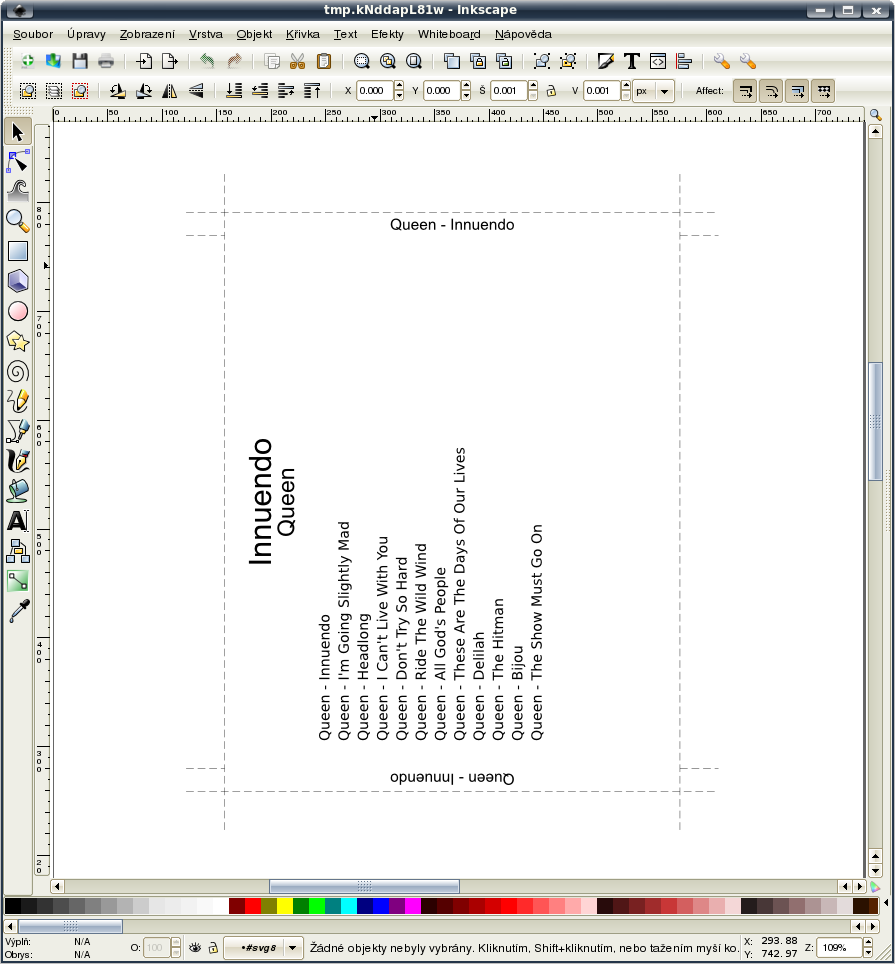The image size is (895, 964).
Task: Select the 3D Box tool
Action: 18,281
